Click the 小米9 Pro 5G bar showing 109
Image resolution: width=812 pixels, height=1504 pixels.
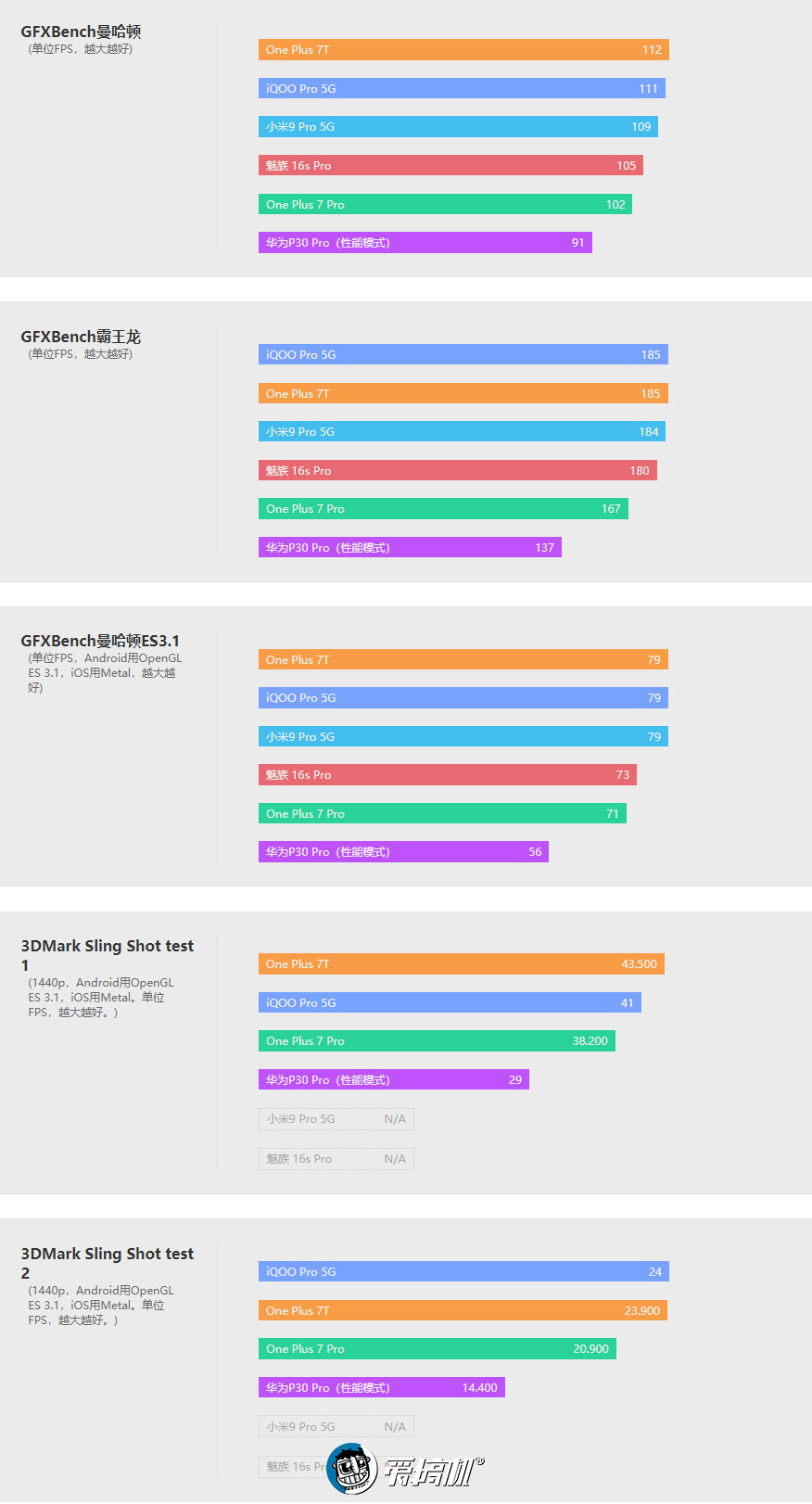click(458, 127)
